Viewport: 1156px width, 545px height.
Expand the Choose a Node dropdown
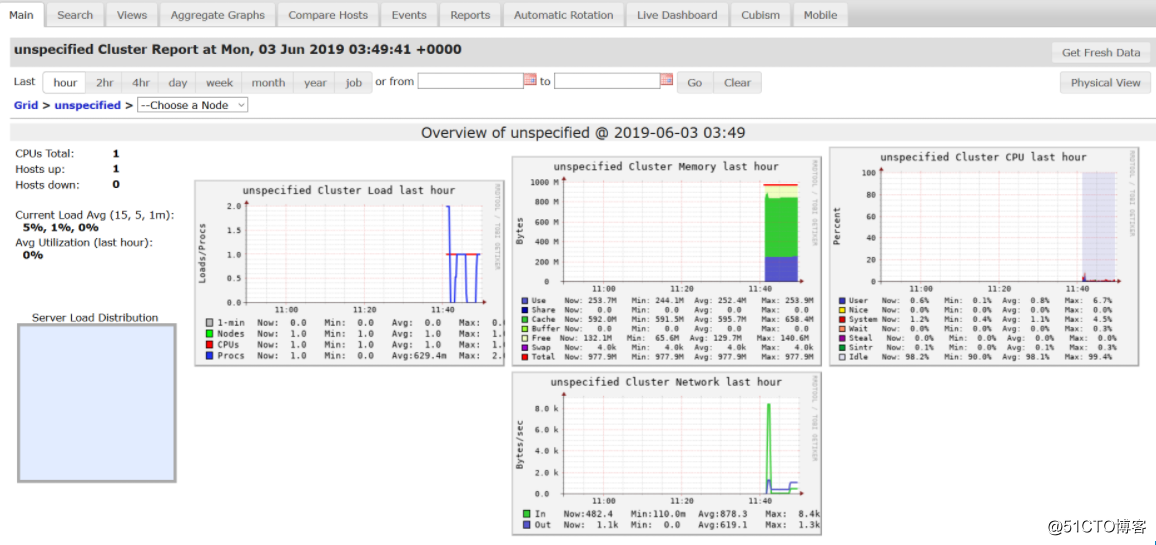[x=192, y=105]
